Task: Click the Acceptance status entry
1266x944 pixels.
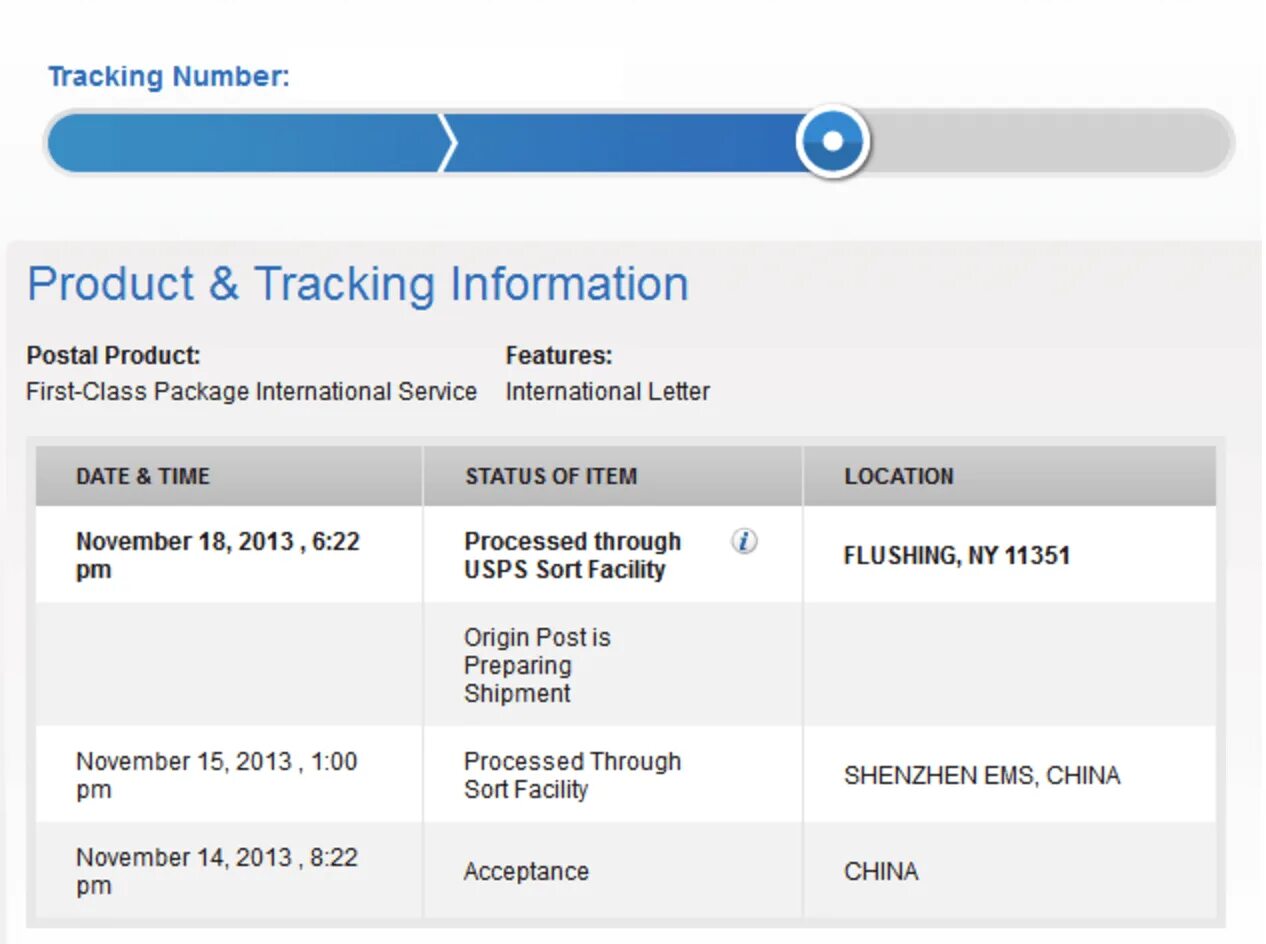Action: click(x=526, y=872)
